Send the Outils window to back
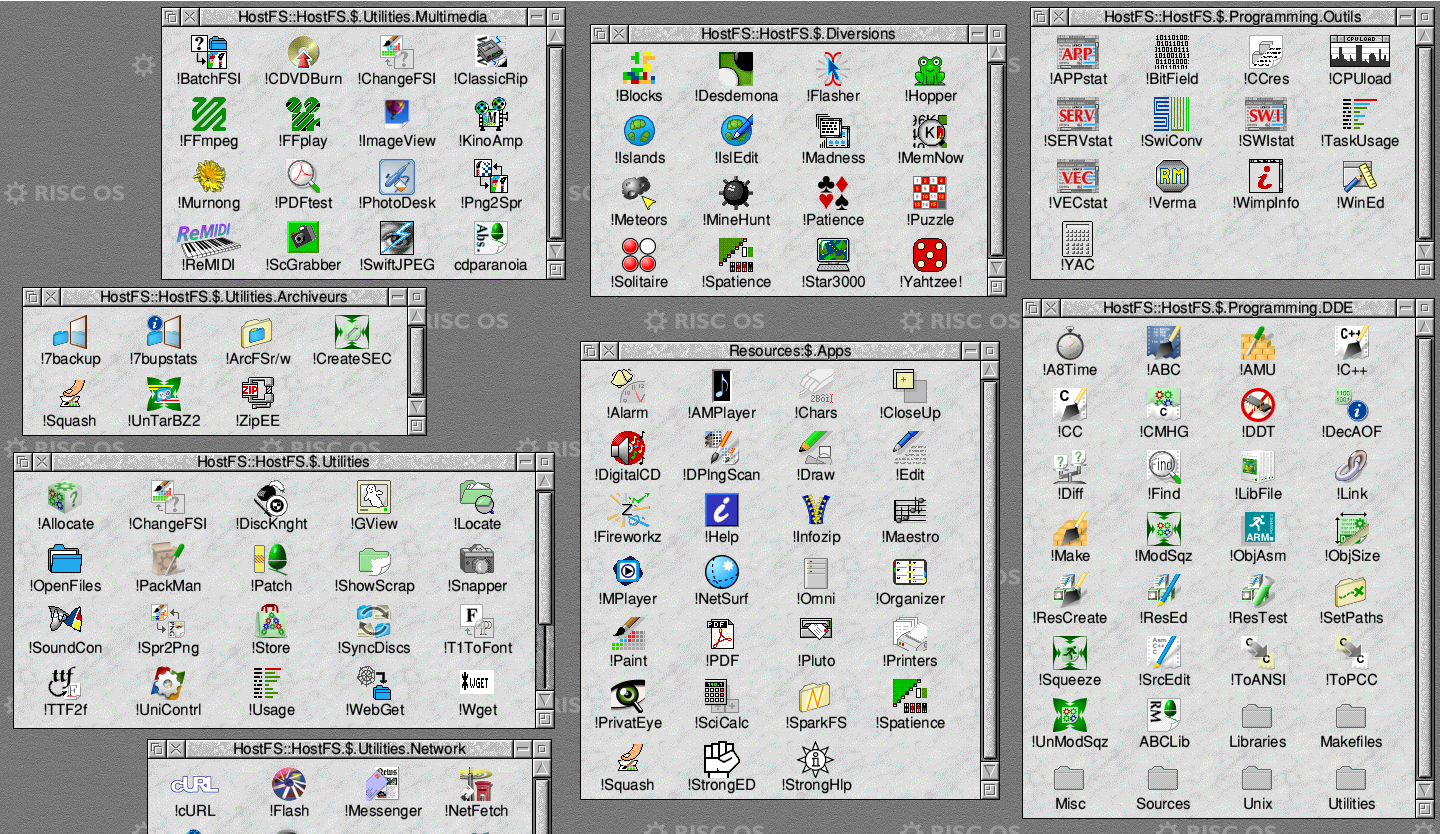Image resolution: width=1440 pixels, height=834 pixels. coord(1040,17)
